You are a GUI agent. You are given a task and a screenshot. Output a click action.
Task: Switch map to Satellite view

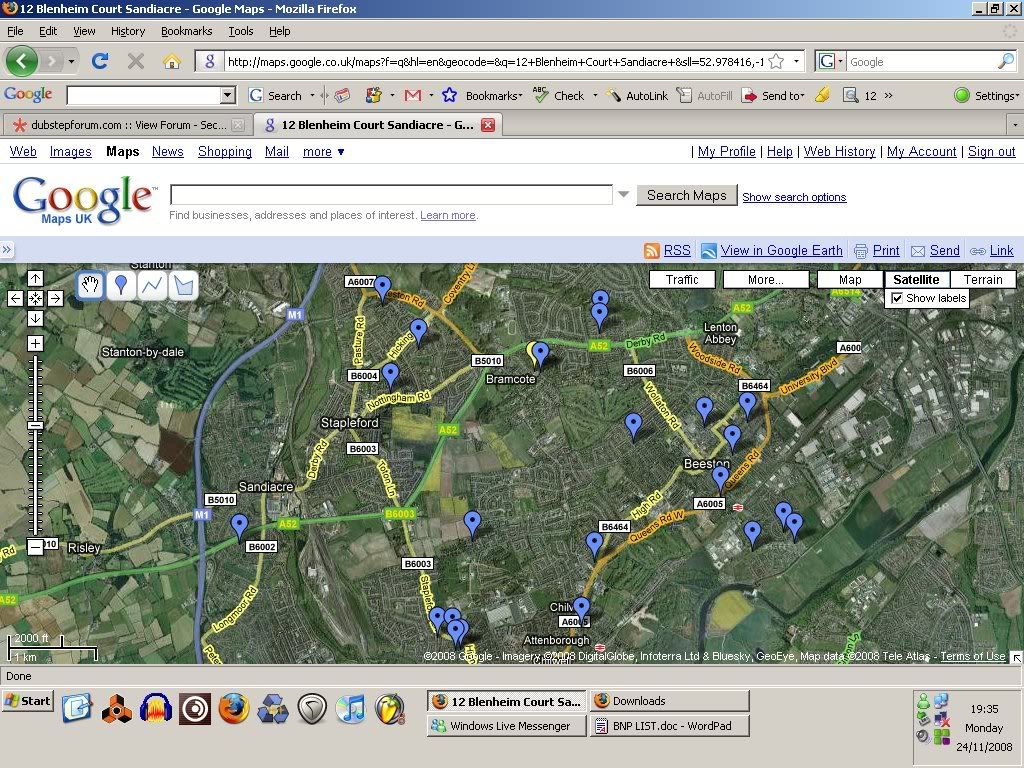(916, 280)
